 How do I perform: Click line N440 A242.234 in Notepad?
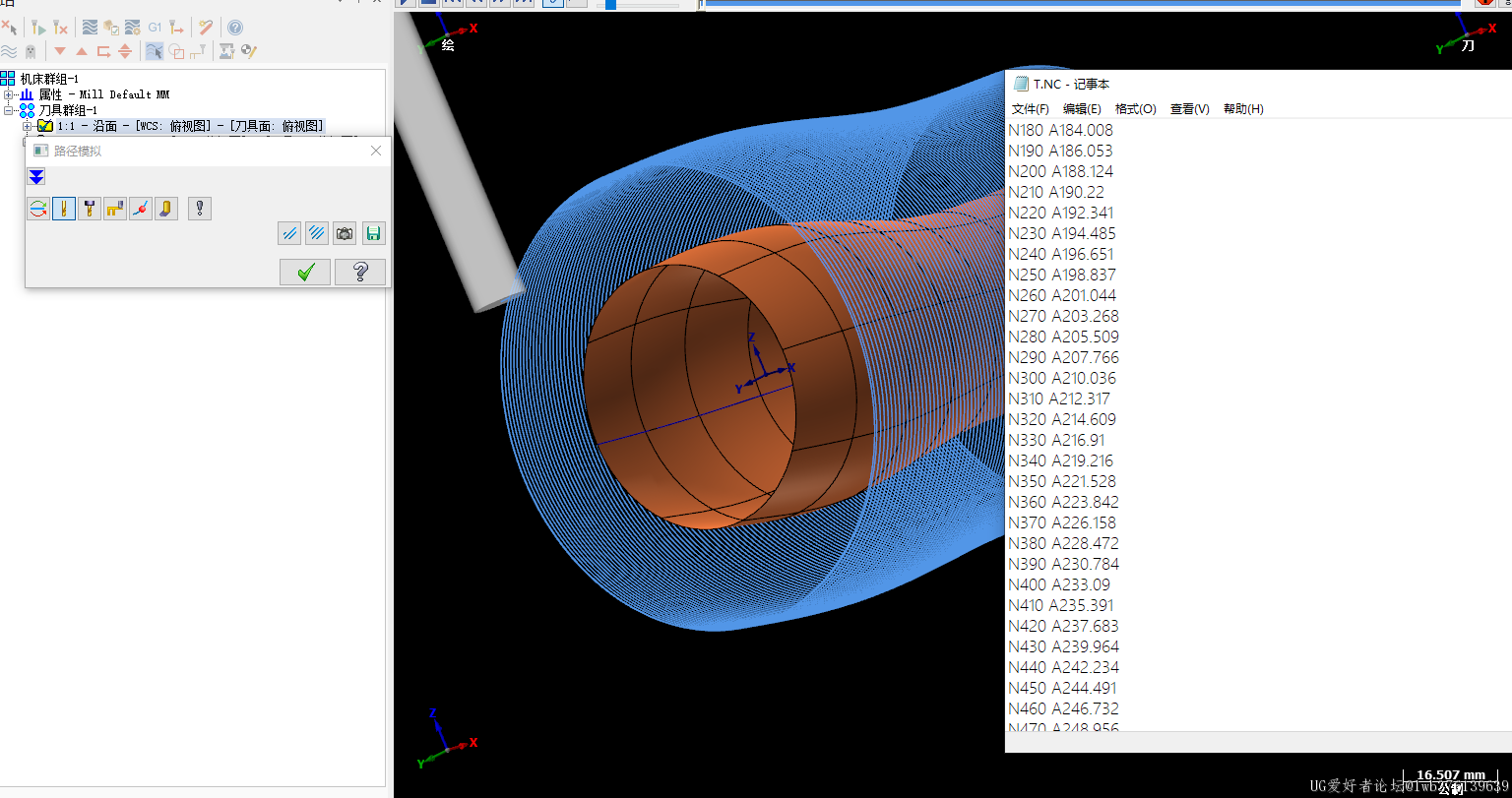coord(1063,667)
